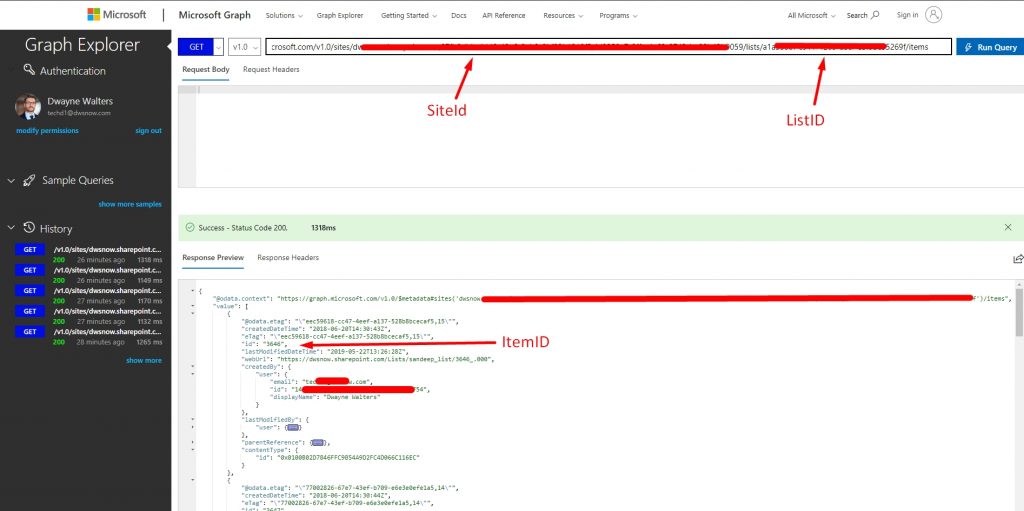
Task: Click the Sample Queries rocket icon
Action: coord(28,180)
